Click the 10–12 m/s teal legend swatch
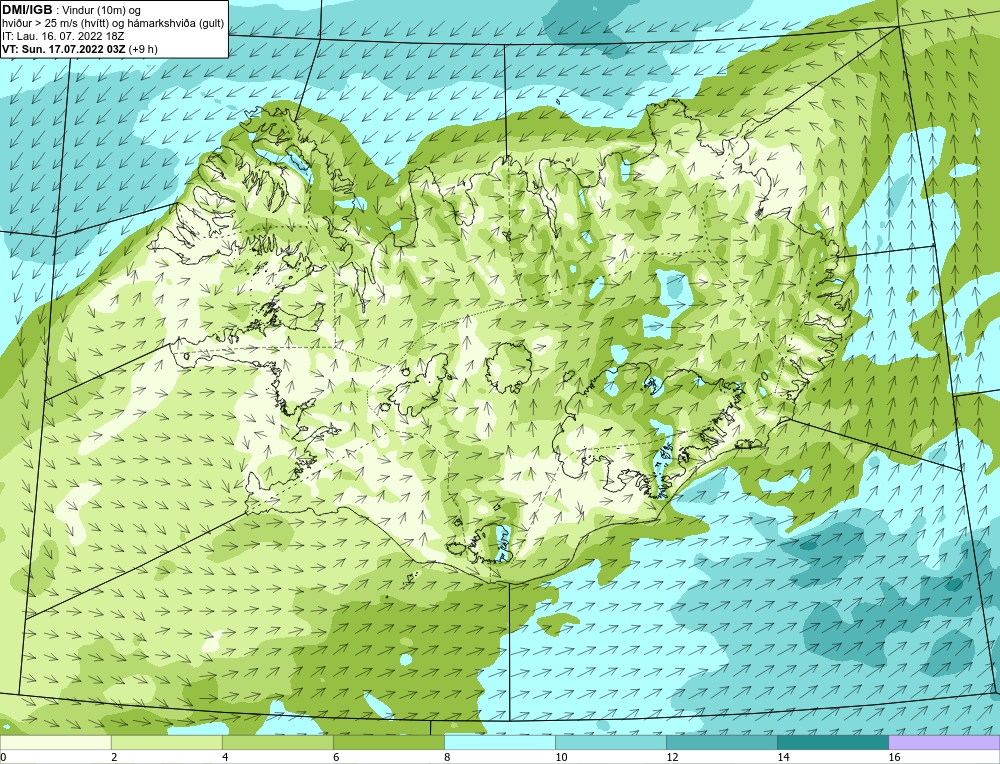This screenshot has width=1000, height=764. (x=610, y=742)
